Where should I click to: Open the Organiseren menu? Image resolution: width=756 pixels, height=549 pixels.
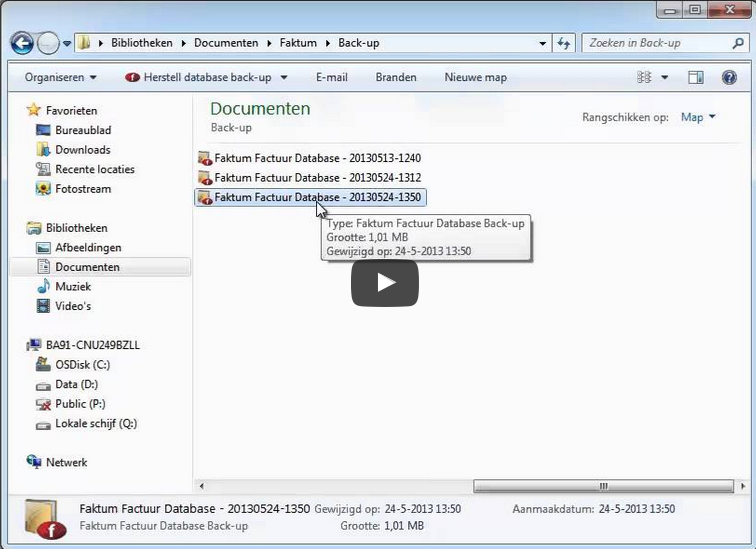click(61, 77)
